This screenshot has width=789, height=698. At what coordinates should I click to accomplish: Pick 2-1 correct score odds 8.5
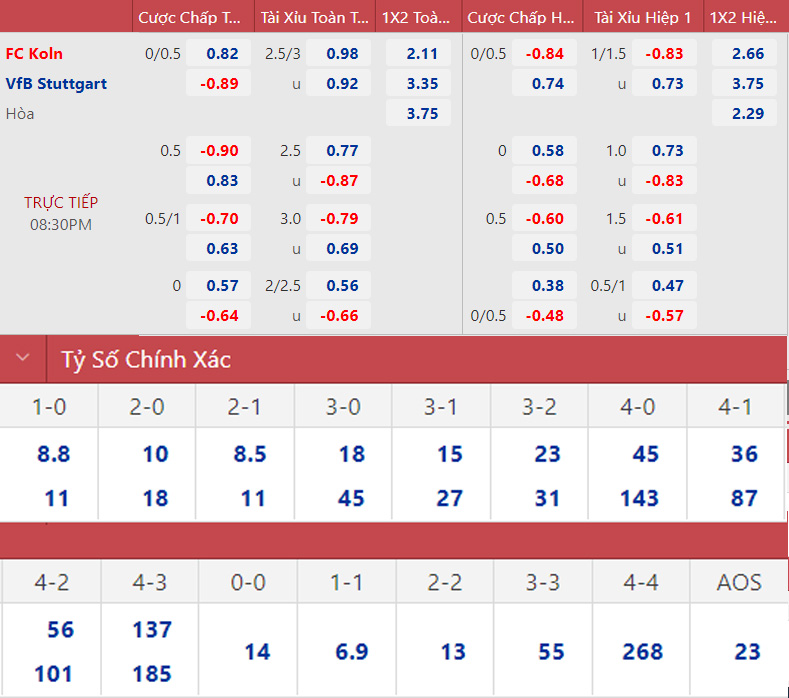click(249, 454)
